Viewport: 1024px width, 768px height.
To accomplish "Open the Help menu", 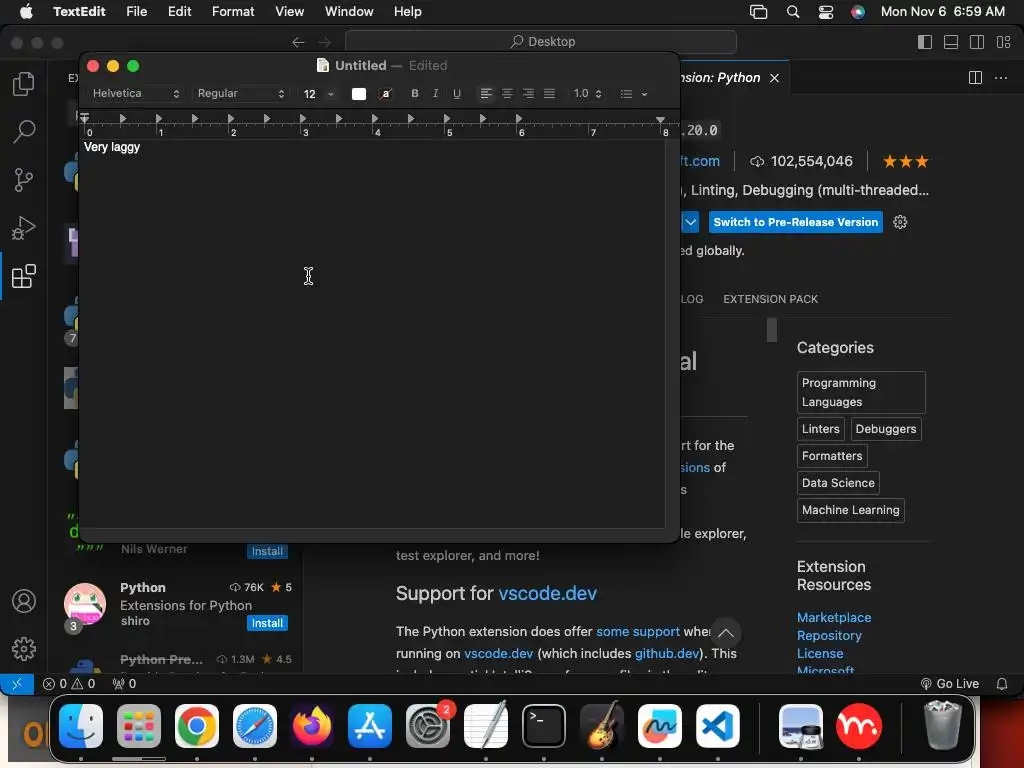I will point(408,11).
